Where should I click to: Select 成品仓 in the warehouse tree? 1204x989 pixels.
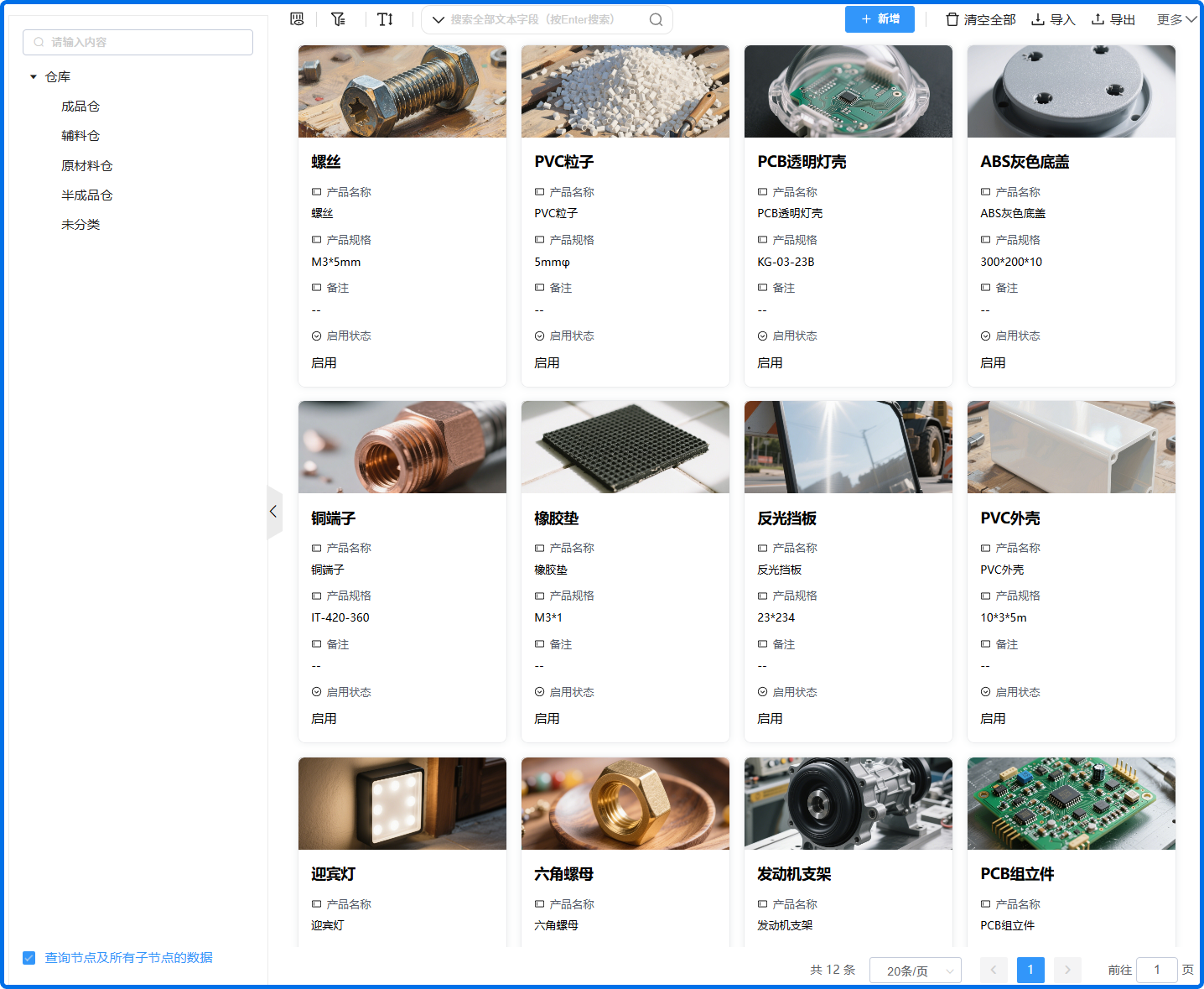(80, 107)
